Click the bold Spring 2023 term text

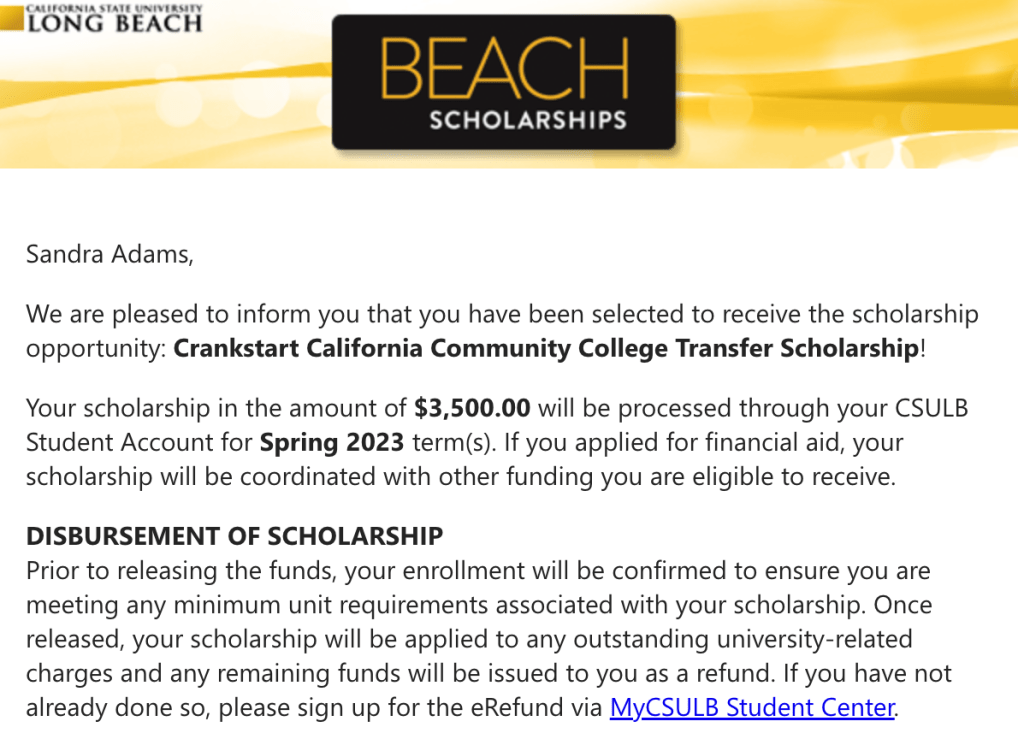coord(332,442)
